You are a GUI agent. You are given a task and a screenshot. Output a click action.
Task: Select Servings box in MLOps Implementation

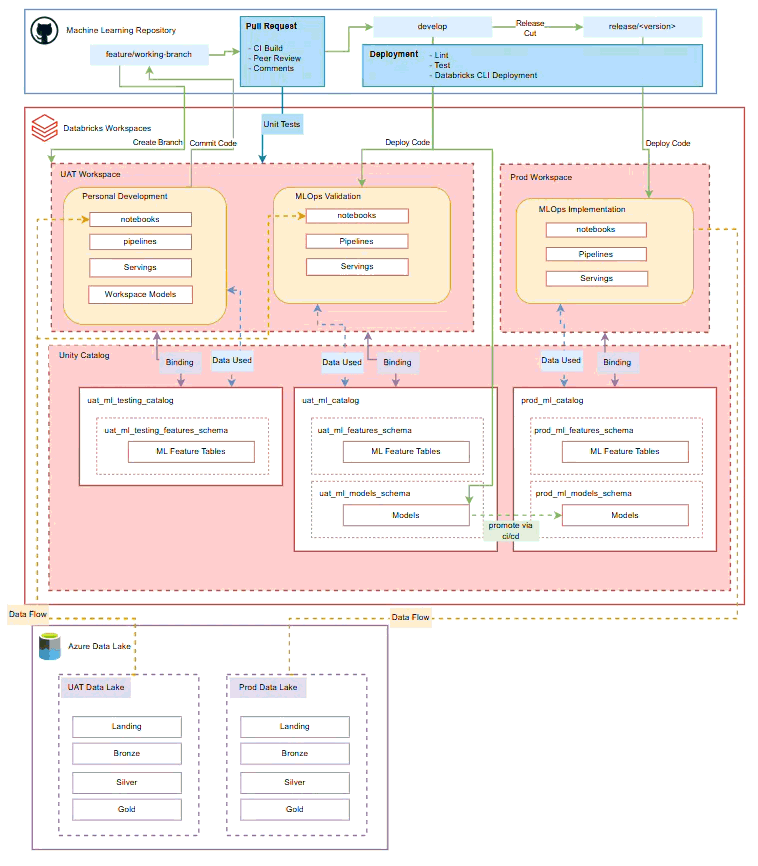coord(596,278)
